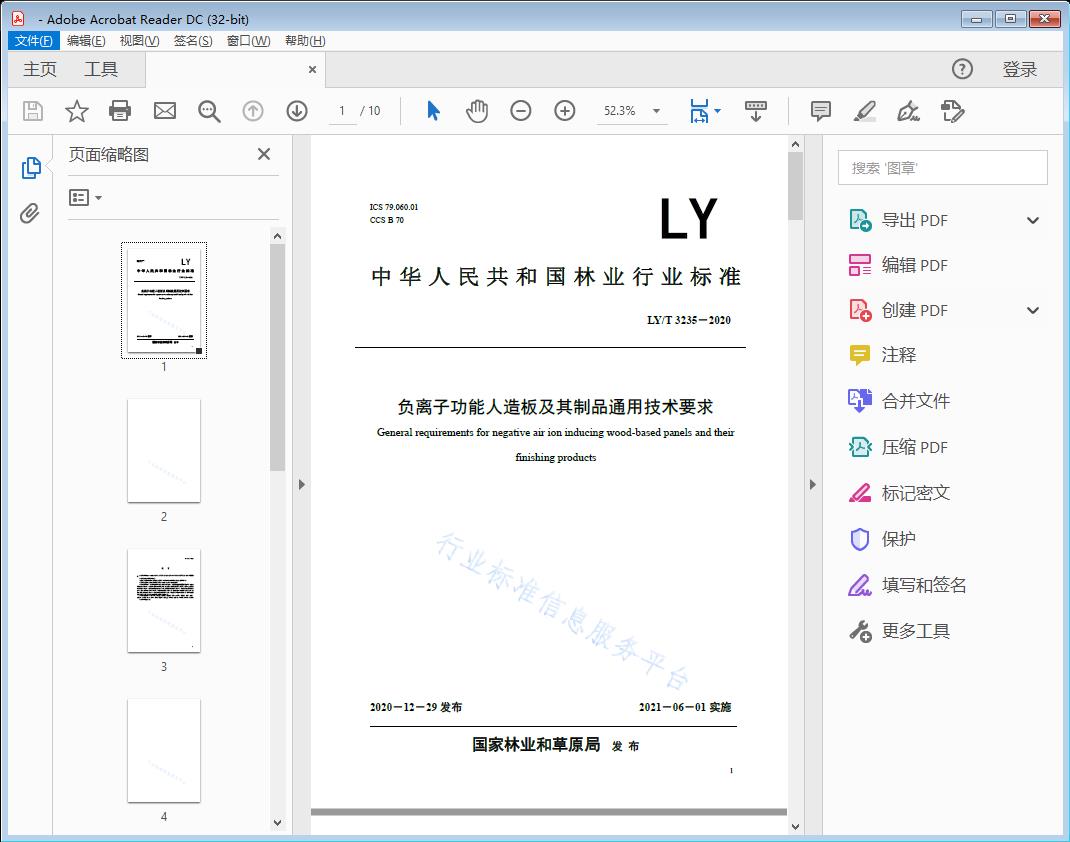Open the zoom percentage dropdown showing 52.3%
Image resolution: width=1070 pixels, height=842 pixels.
click(632, 111)
